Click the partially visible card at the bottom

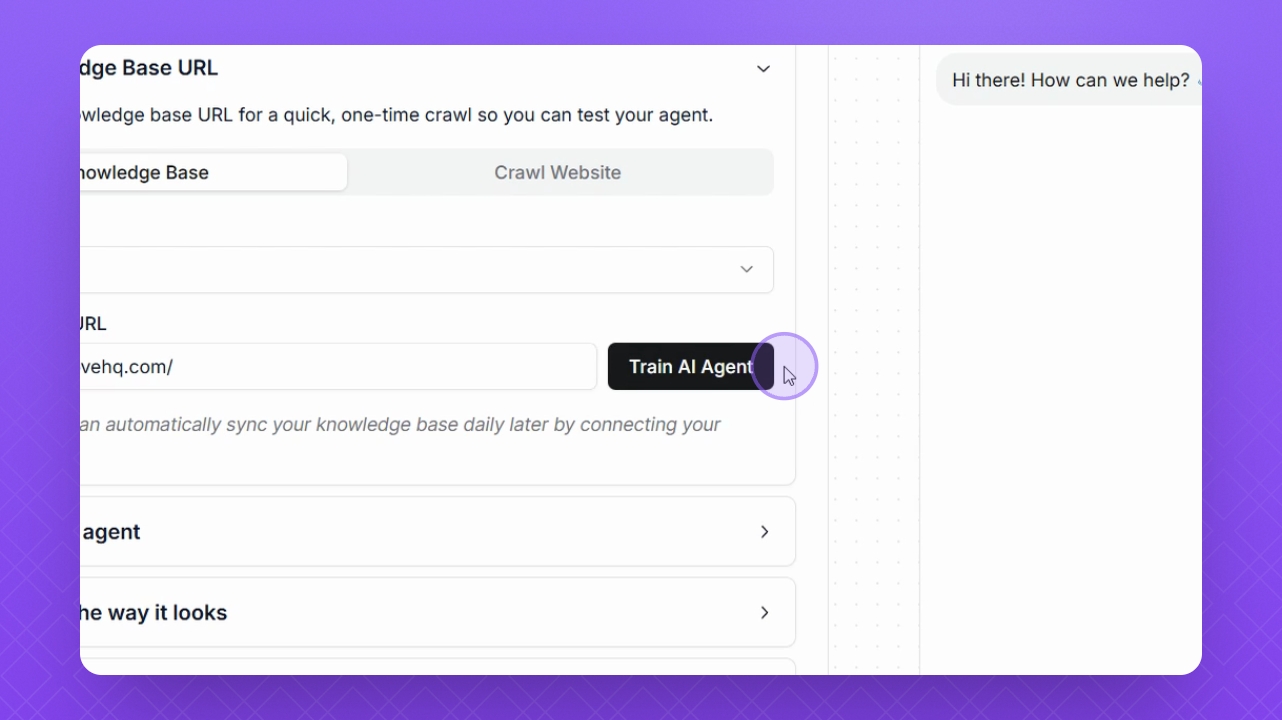[x=430, y=666]
